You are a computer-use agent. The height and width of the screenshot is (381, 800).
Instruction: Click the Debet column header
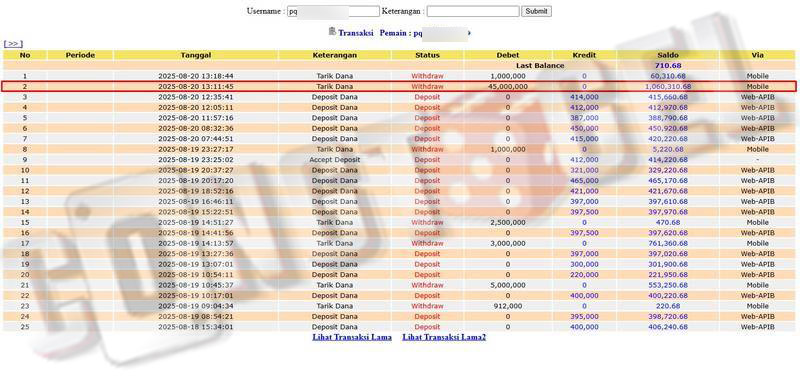(x=508, y=55)
